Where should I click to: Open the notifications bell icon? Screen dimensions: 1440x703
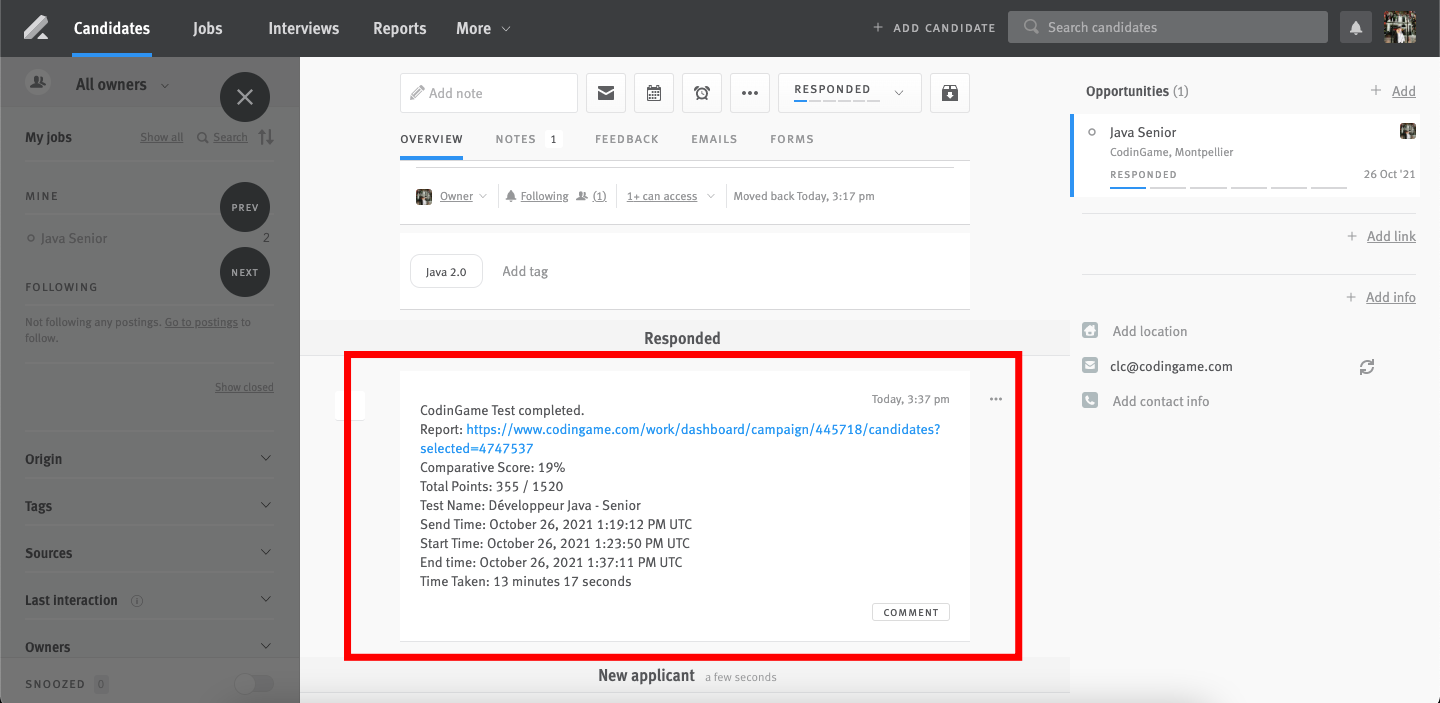click(x=1356, y=28)
